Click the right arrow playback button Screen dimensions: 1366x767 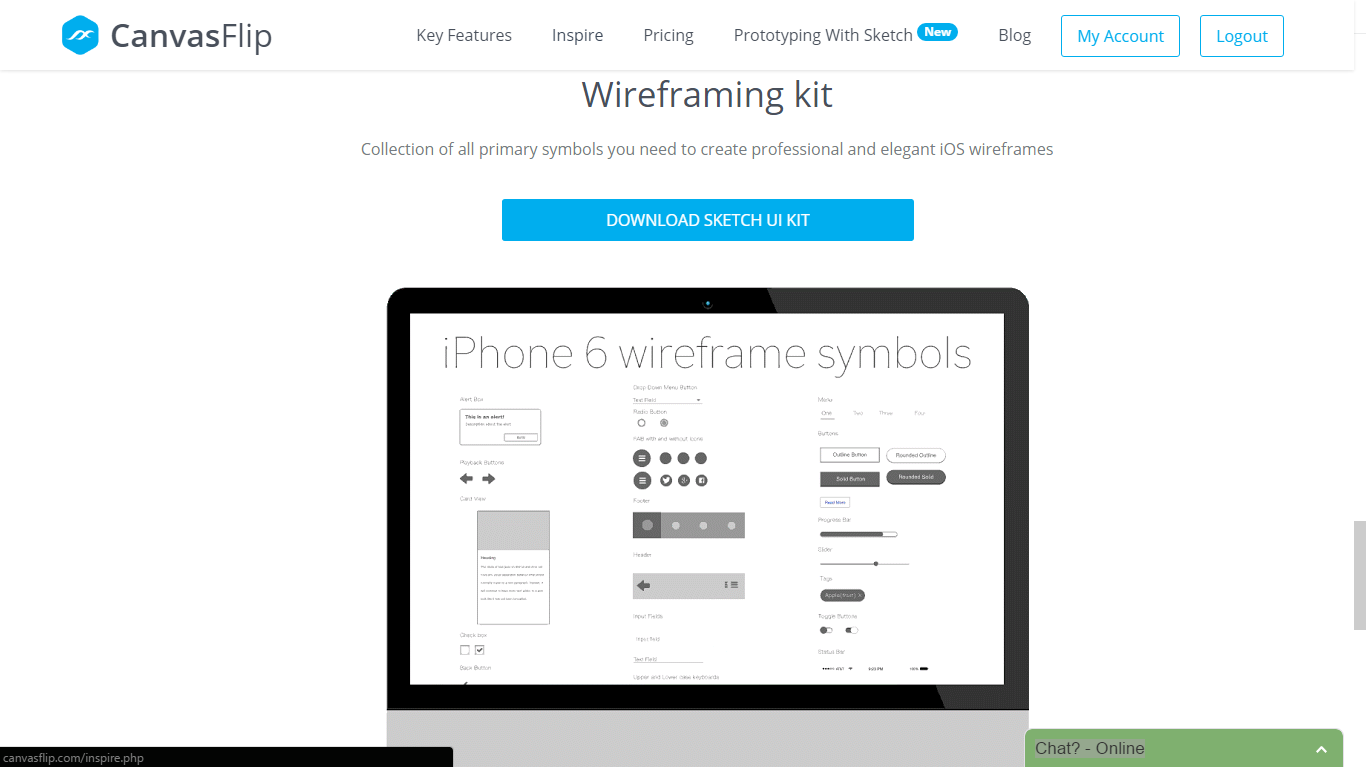pyautogui.click(x=489, y=479)
